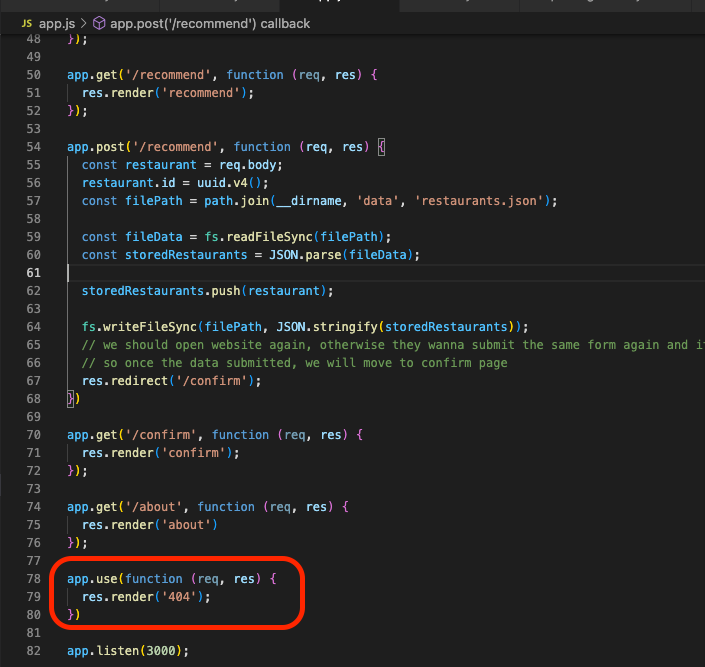Click app.use(function on line 78
This screenshot has width=705, height=667.
tap(125, 578)
